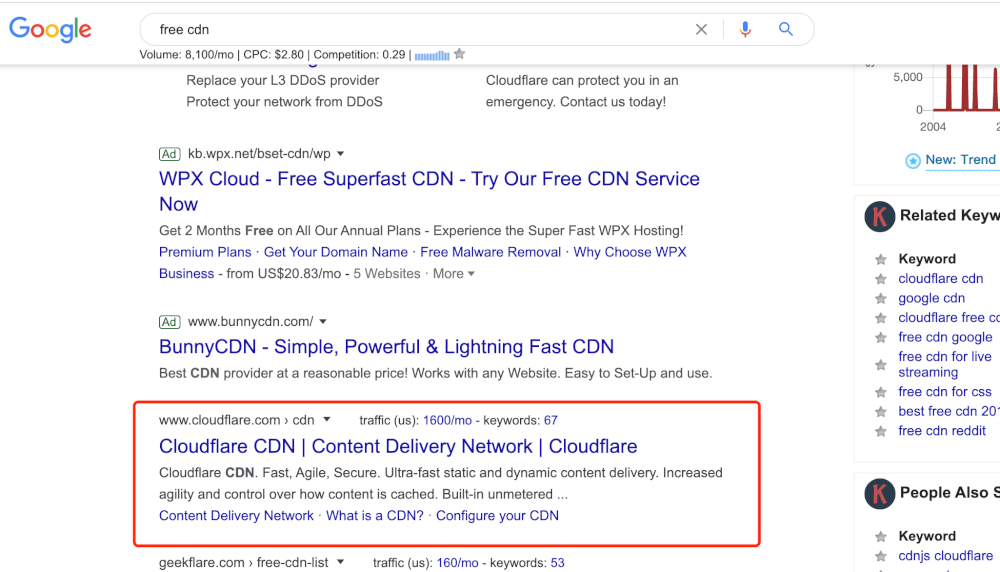Open the 'Content Delivery Network' sitelink
Image resolution: width=1000 pixels, height=572 pixels.
coord(236,516)
